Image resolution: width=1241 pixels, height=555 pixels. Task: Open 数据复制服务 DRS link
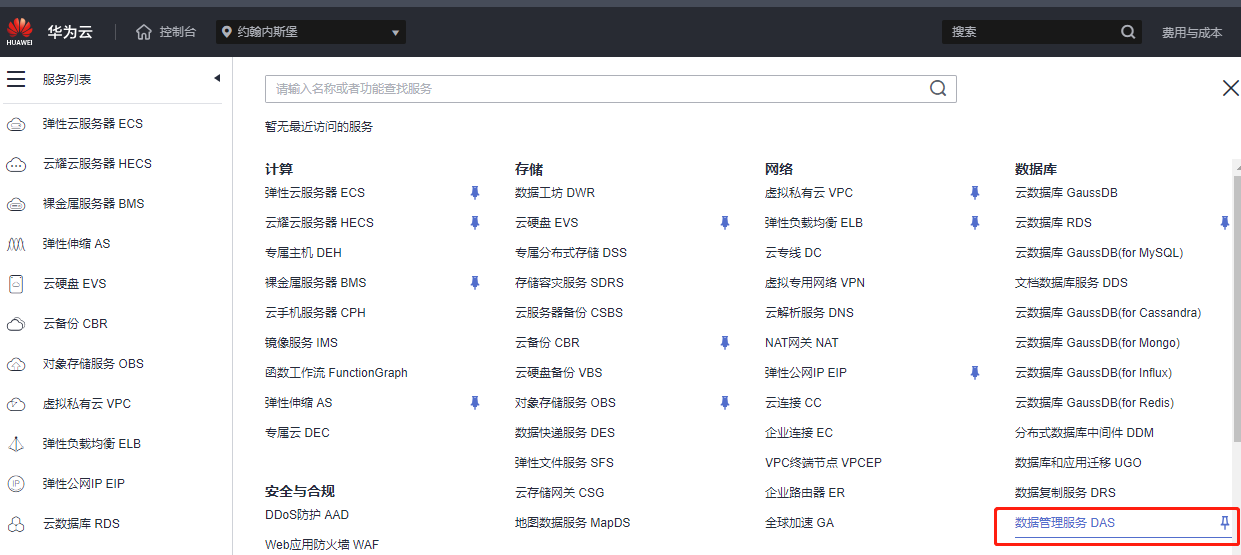point(1065,493)
